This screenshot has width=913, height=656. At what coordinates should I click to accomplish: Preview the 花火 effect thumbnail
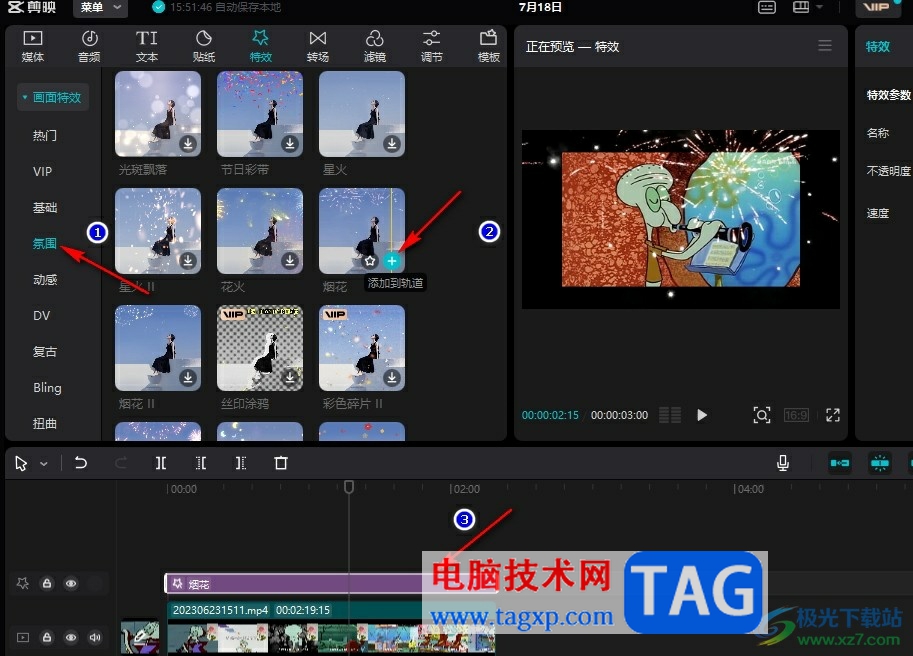point(260,231)
